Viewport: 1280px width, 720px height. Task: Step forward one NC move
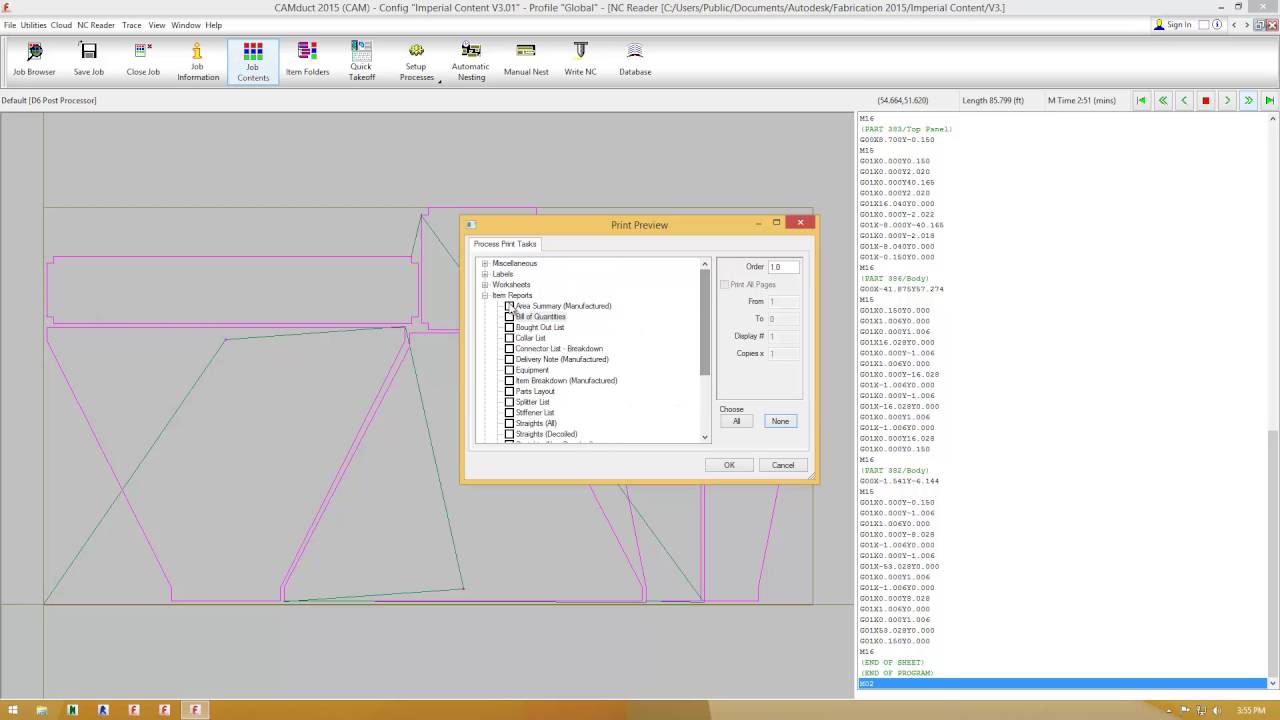(x=1227, y=101)
